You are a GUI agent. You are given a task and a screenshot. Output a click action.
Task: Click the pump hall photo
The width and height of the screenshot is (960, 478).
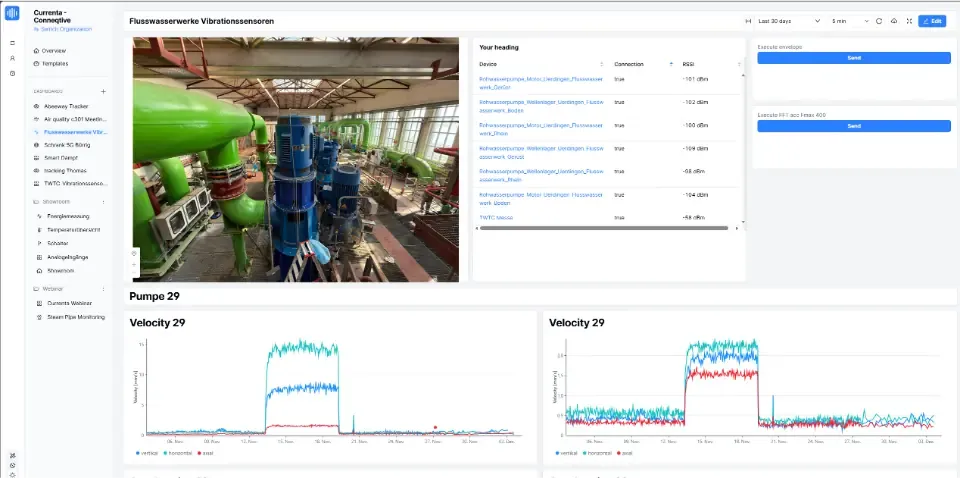(x=296, y=159)
